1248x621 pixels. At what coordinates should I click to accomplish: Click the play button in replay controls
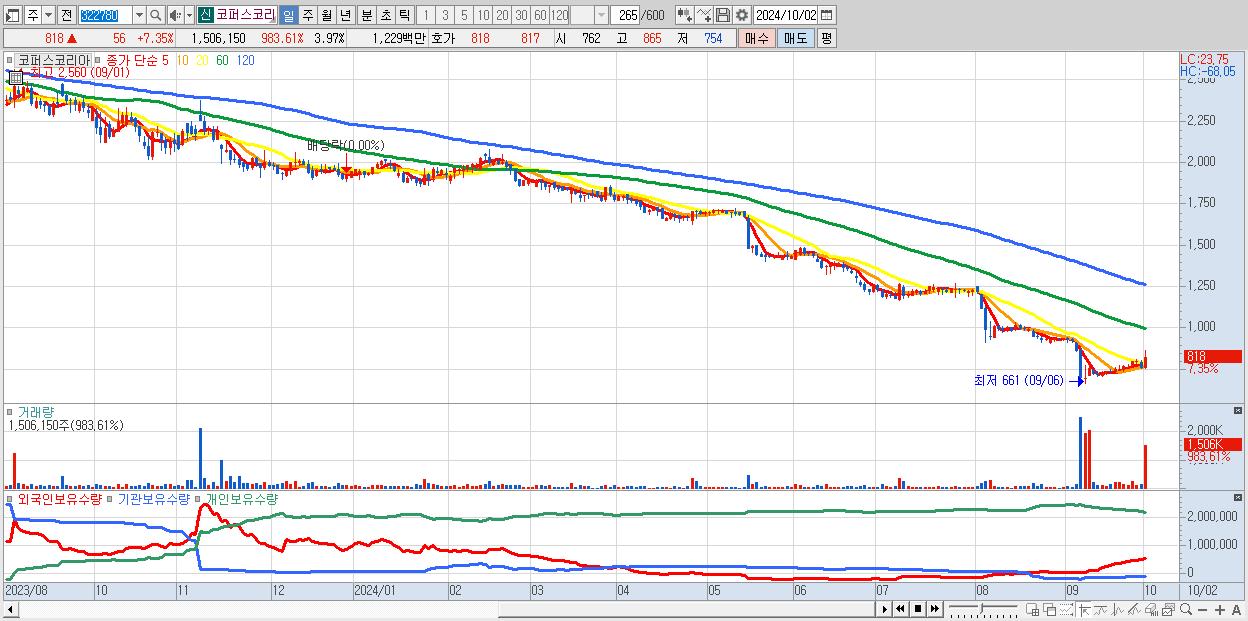885,609
